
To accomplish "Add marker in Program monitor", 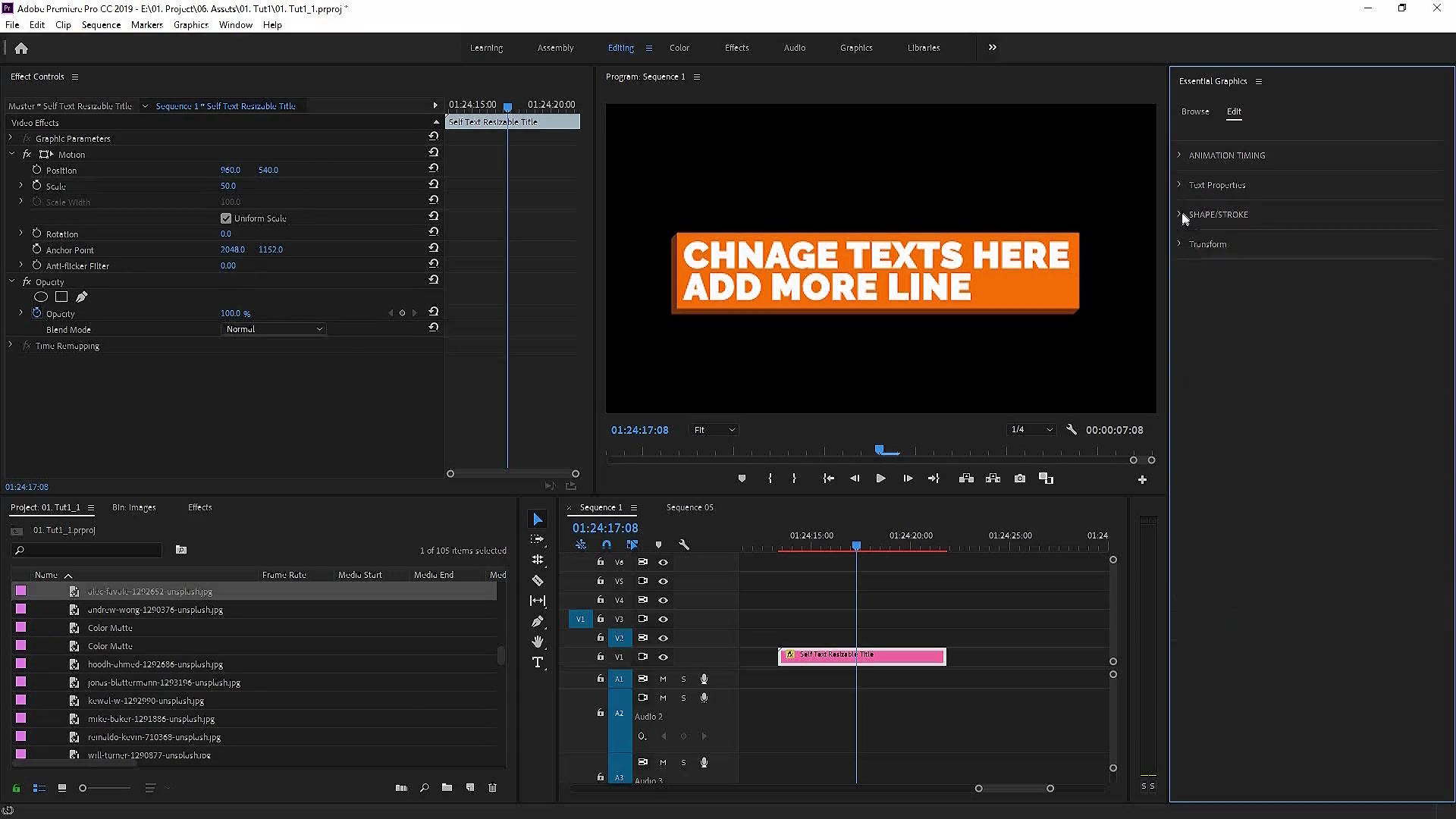I will (x=742, y=479).
